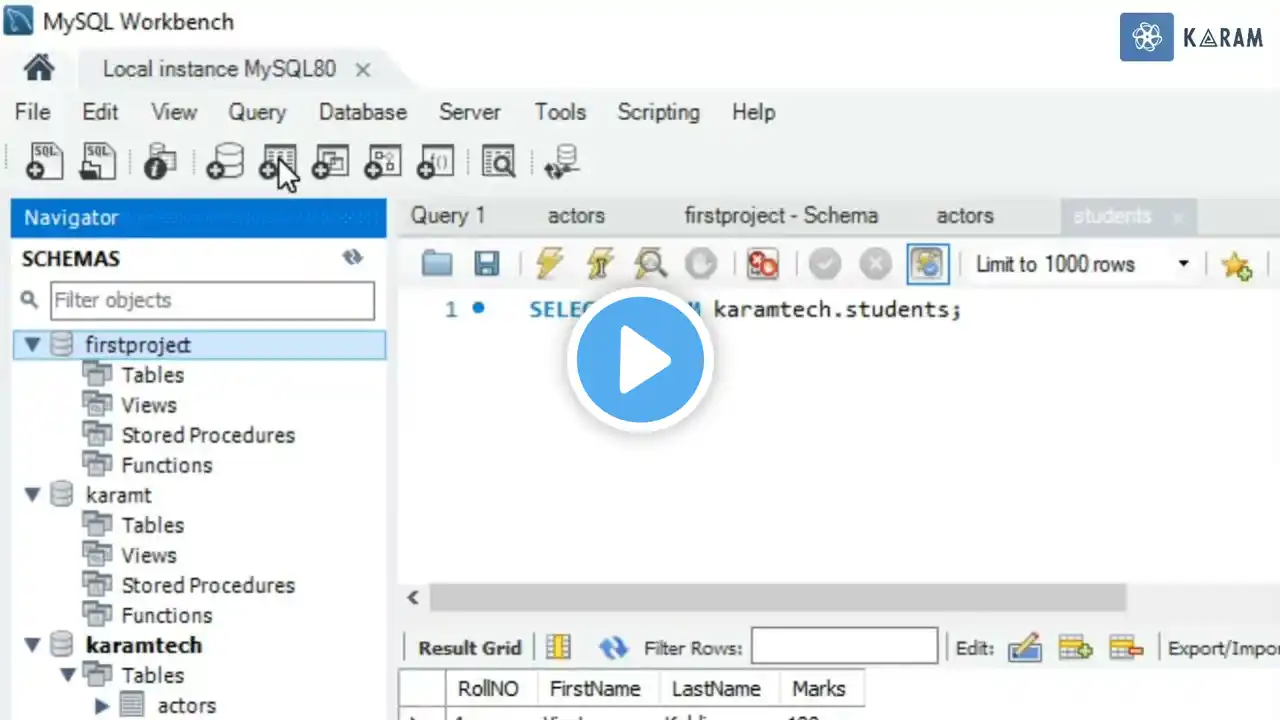Open the schema inspector
Viewport: 1280px width, 720px height.
[x=160, y=161]
